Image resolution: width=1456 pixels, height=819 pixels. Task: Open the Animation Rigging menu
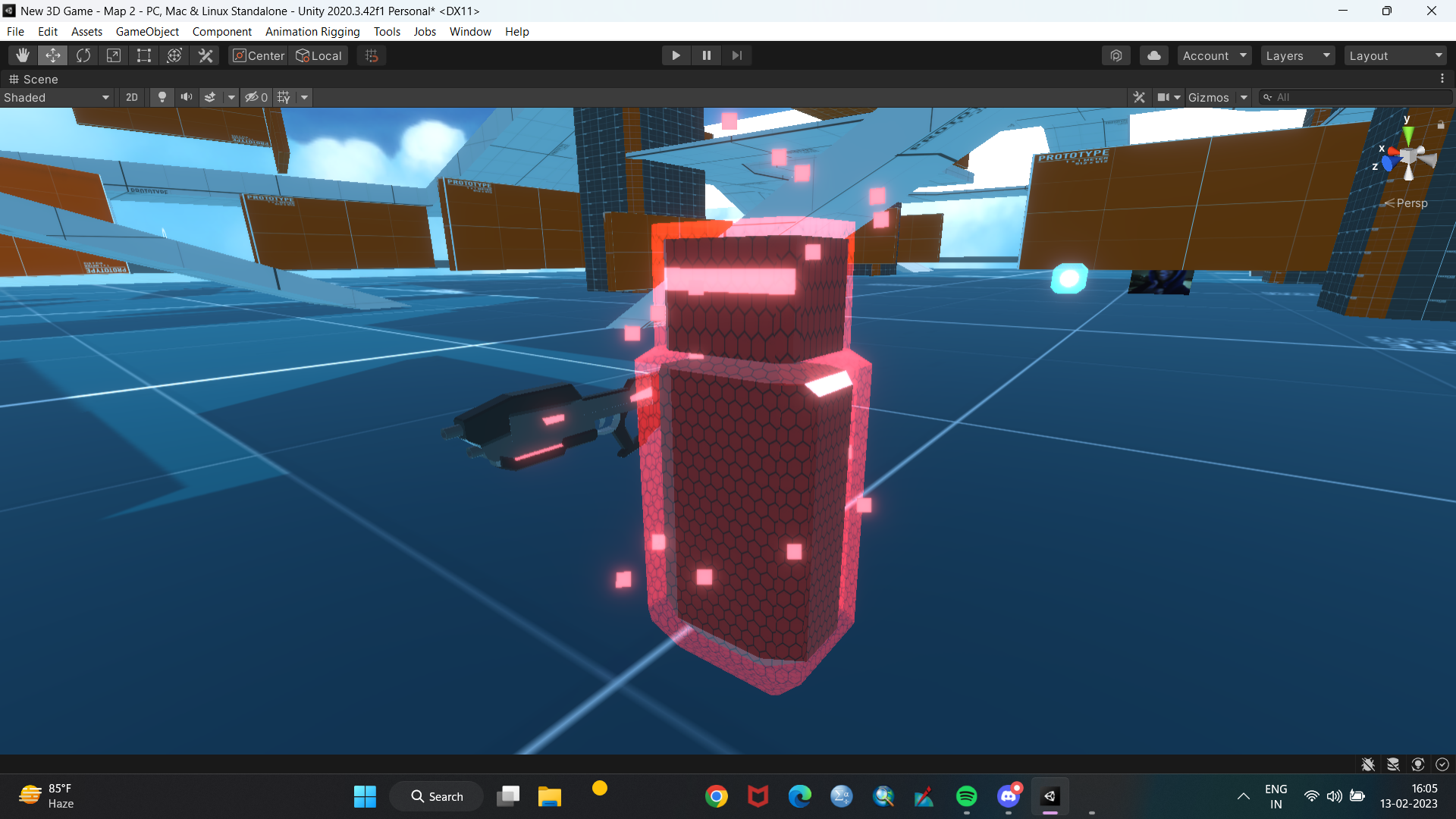click(312, 31)
